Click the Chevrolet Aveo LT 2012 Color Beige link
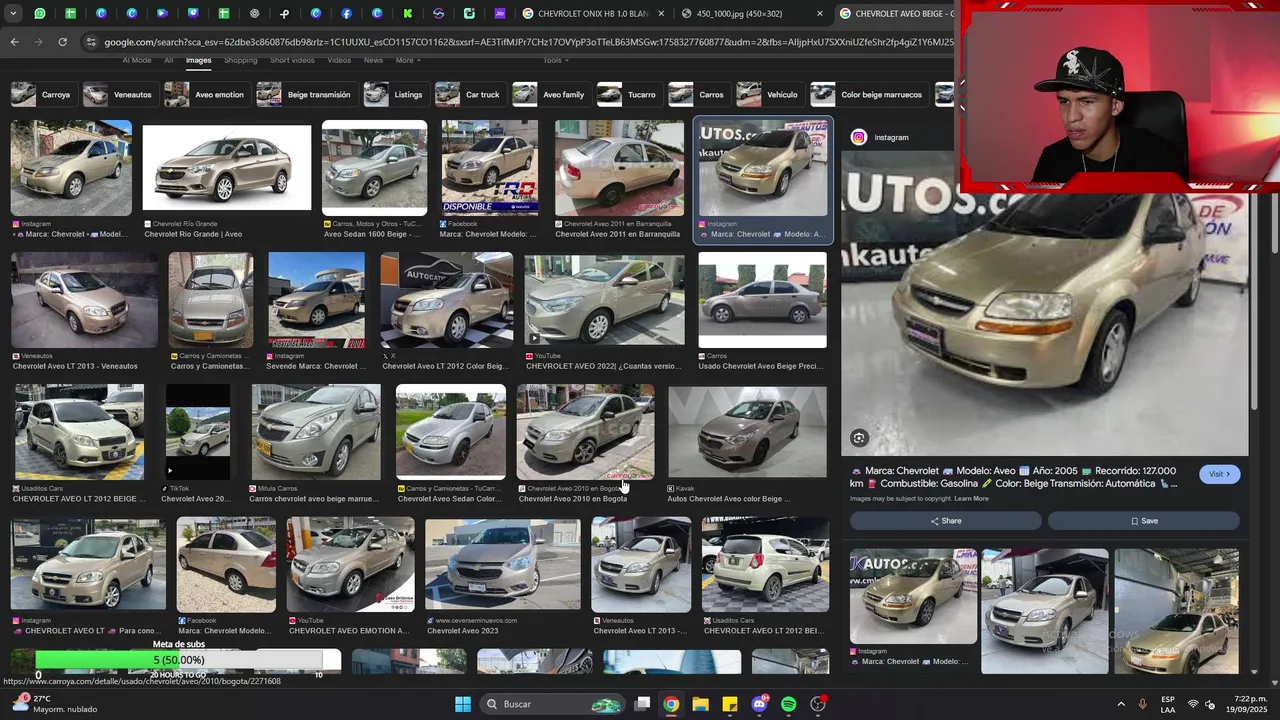The height and width of the screenshot is (720, 1280). tap(444, 366)
